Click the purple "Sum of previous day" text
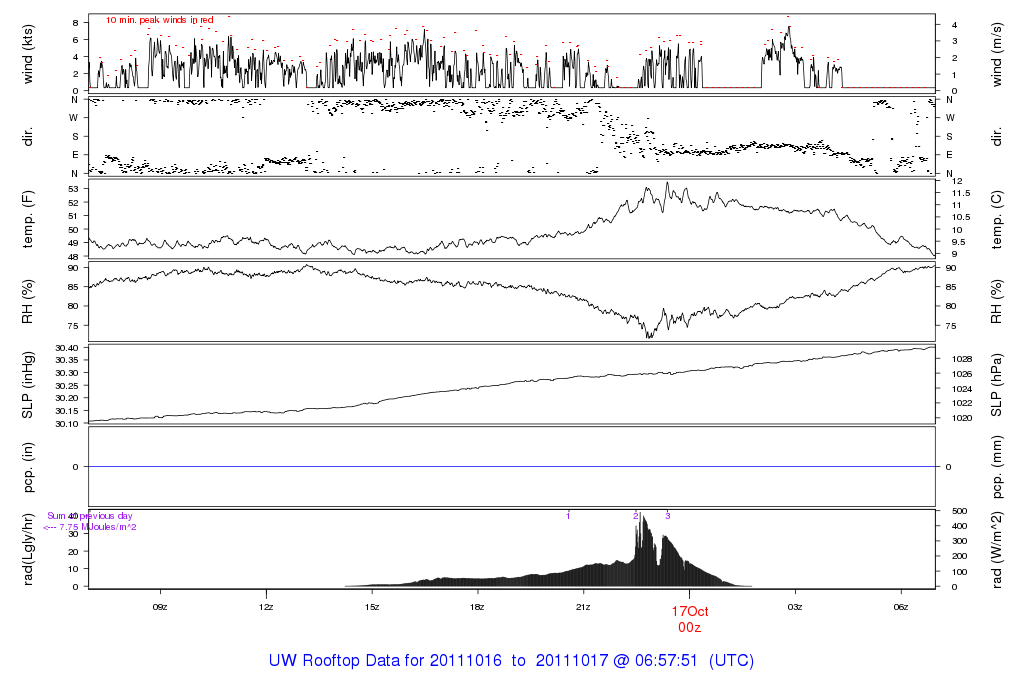The image size is (1024, 700). pos(90,516)
